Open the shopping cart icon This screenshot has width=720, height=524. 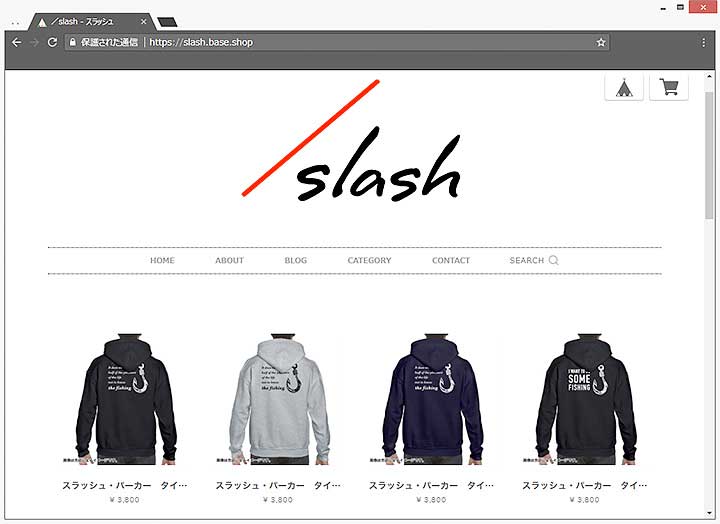tap(669, 87)
